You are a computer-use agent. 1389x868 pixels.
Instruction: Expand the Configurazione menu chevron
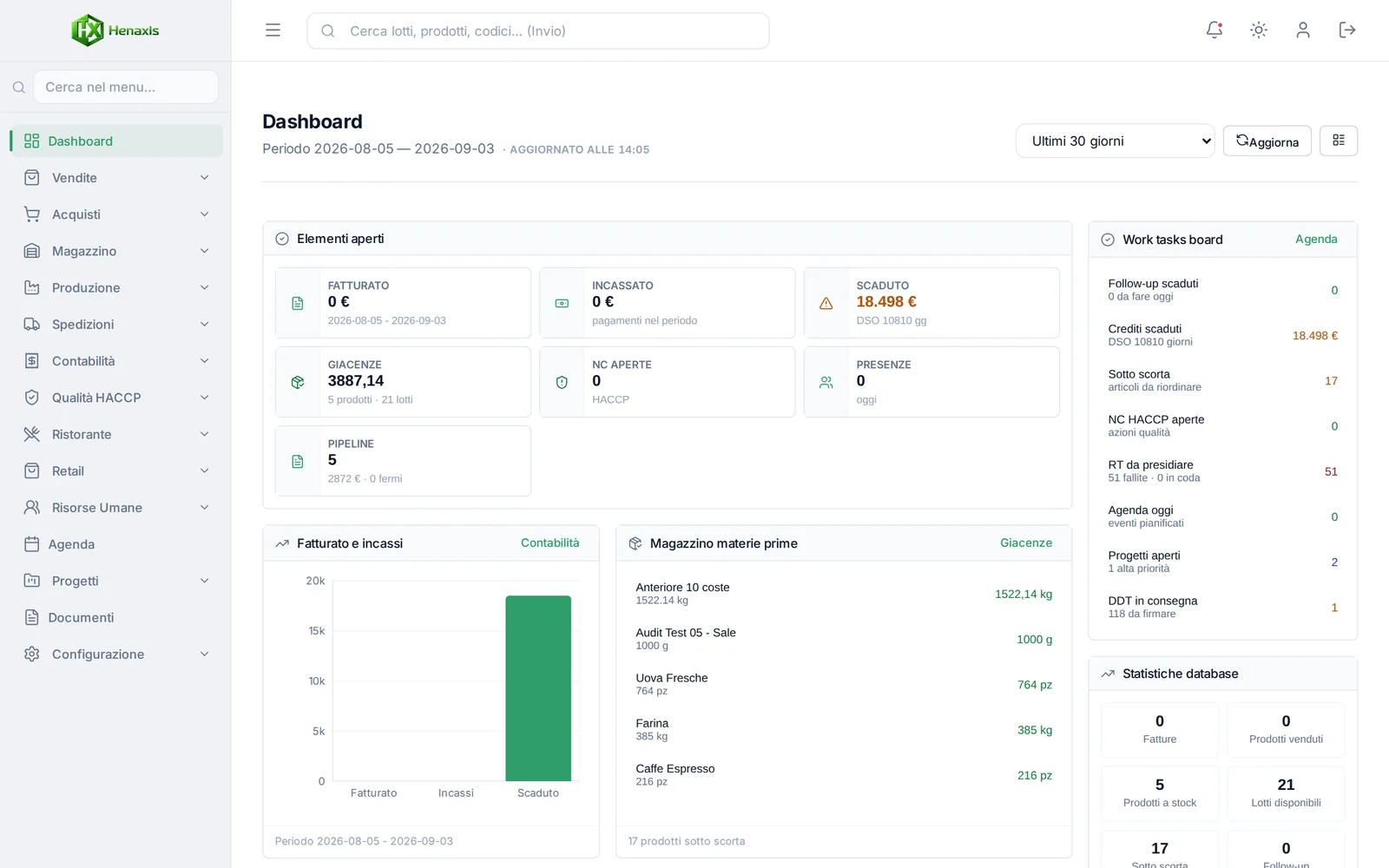click(205, 654)
